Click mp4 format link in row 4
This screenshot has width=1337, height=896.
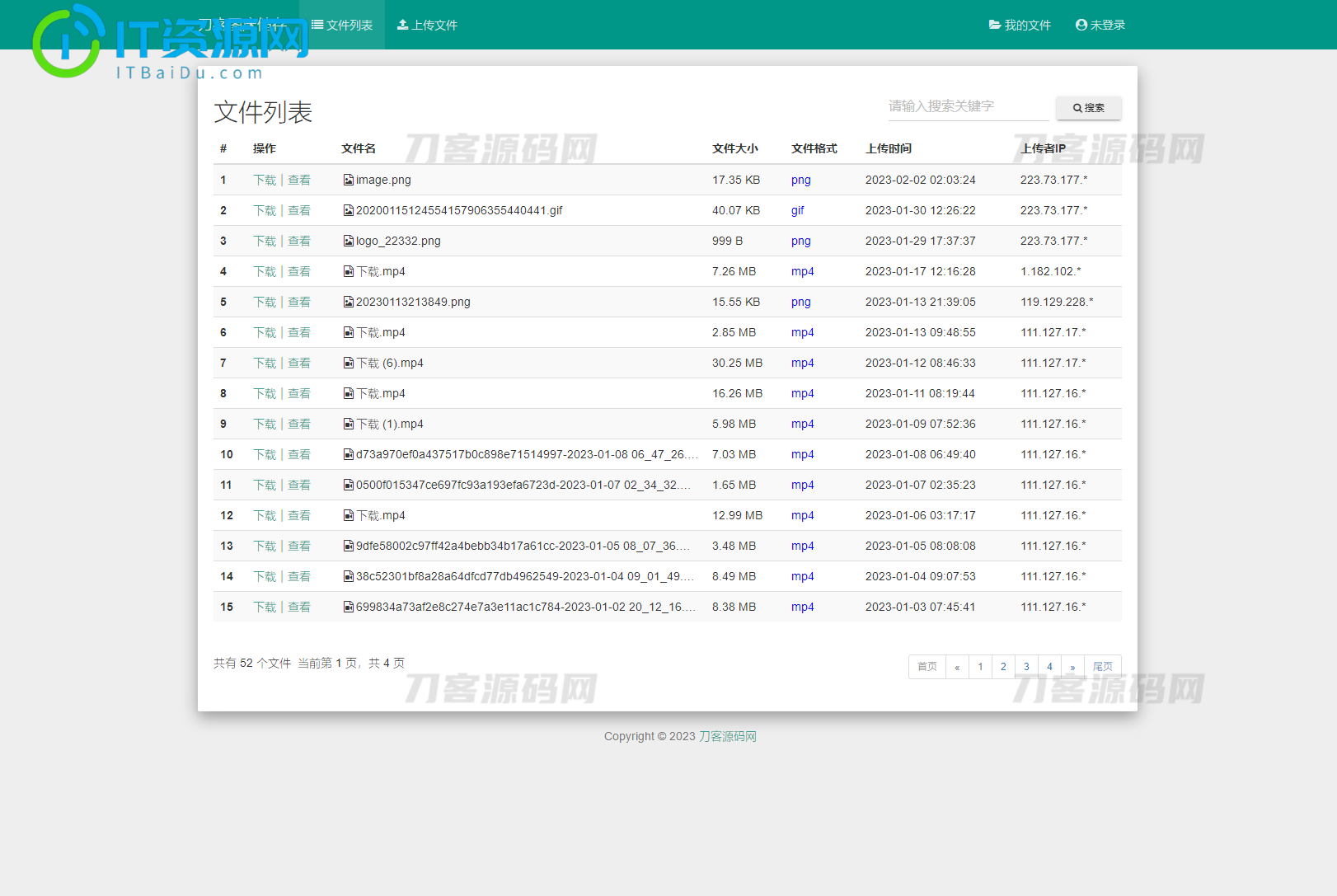pyautogui.click(x=803, y=271)
